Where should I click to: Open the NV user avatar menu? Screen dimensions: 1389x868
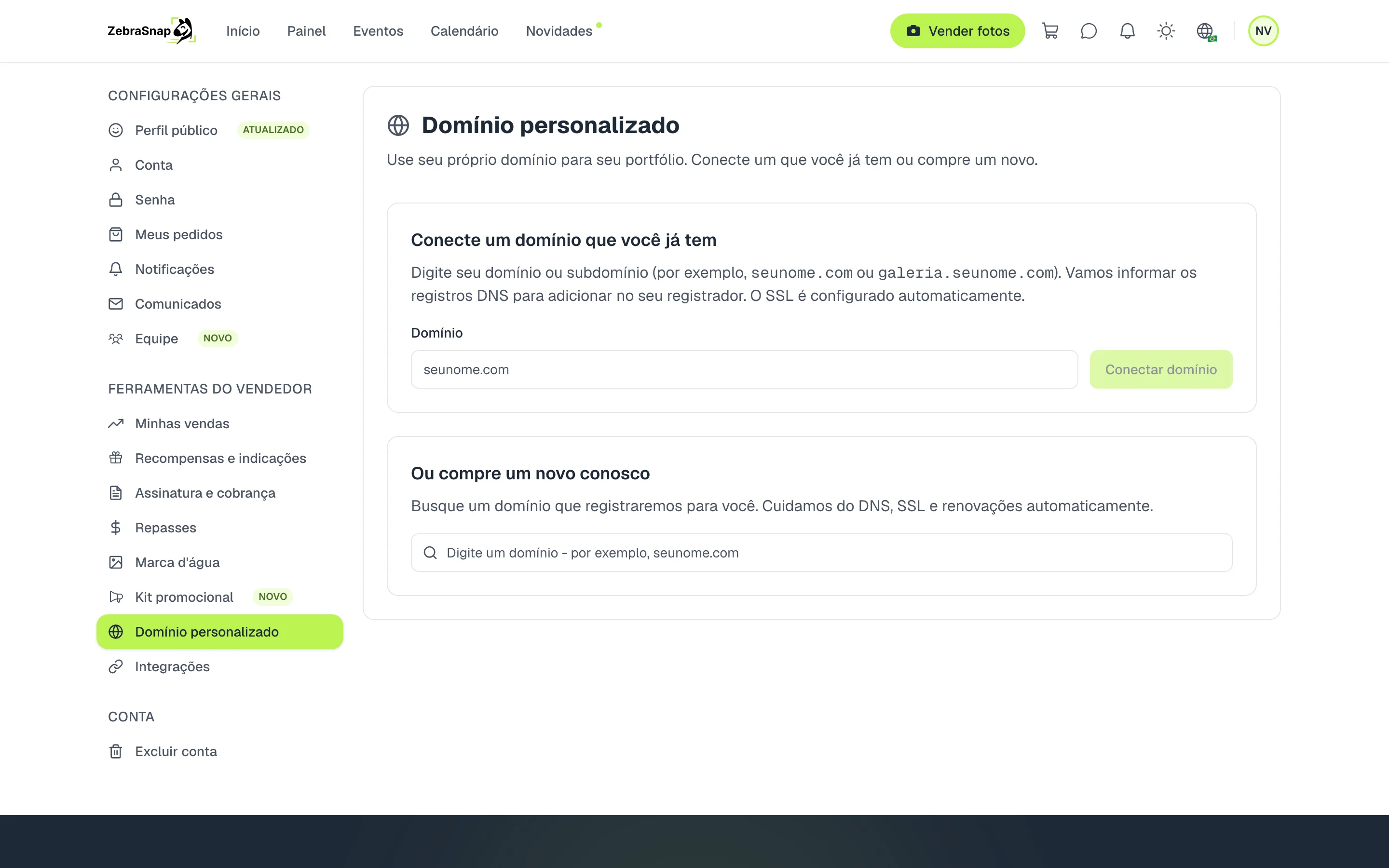point(1263,31)
